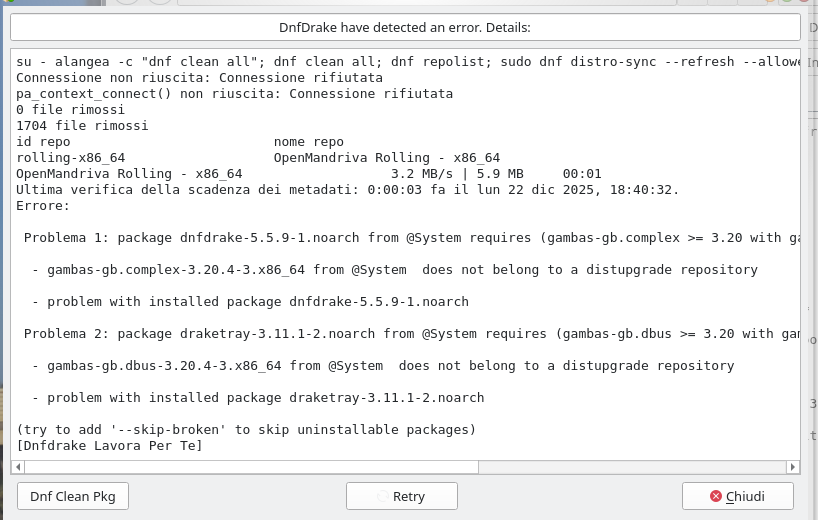Click the '--skip-broken' suggestion line
The height and width of the screenshot is (520, 818).
pos(246,430)
